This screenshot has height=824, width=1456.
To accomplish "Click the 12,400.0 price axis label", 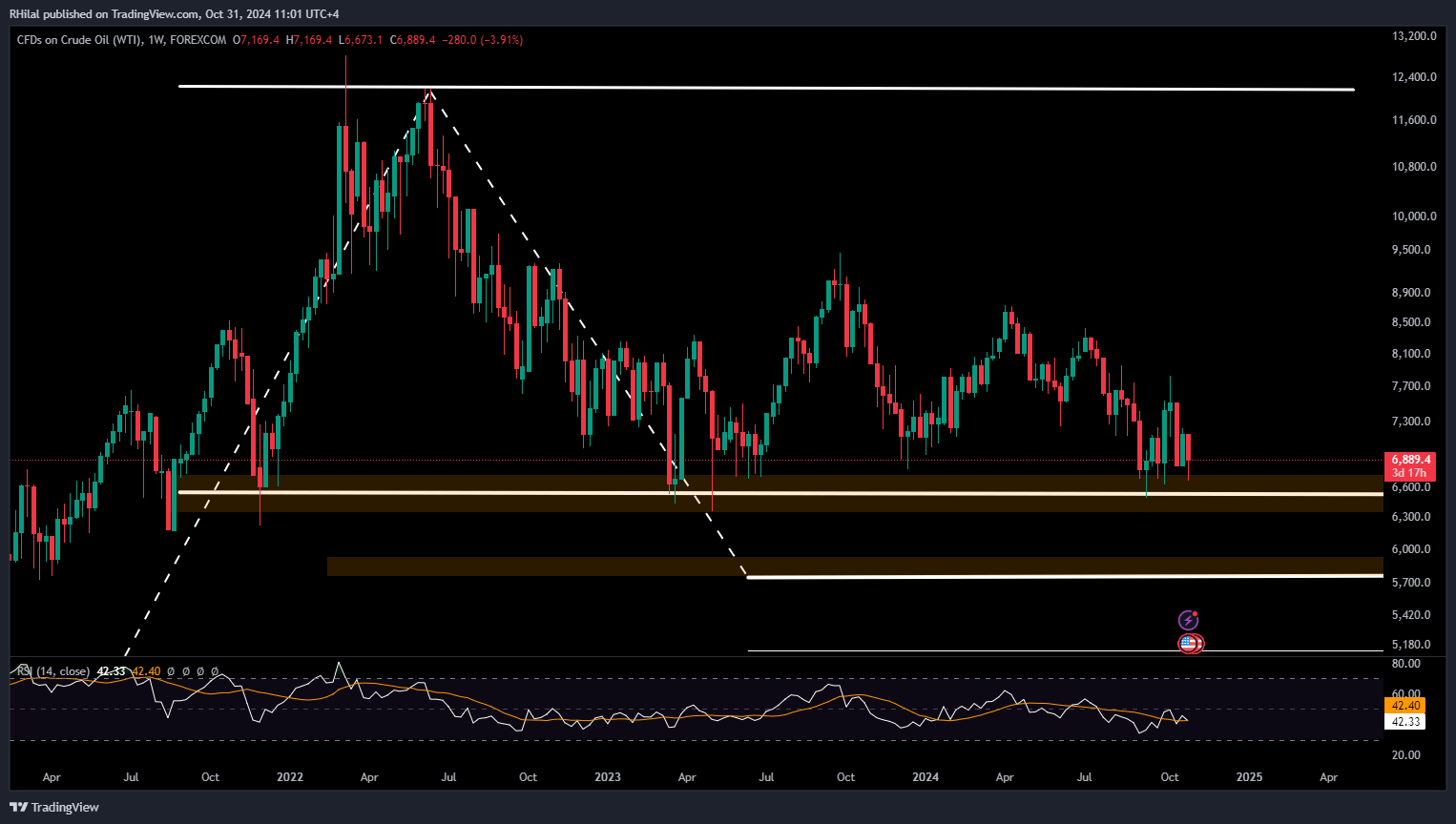I will [x=1414, y=77].
